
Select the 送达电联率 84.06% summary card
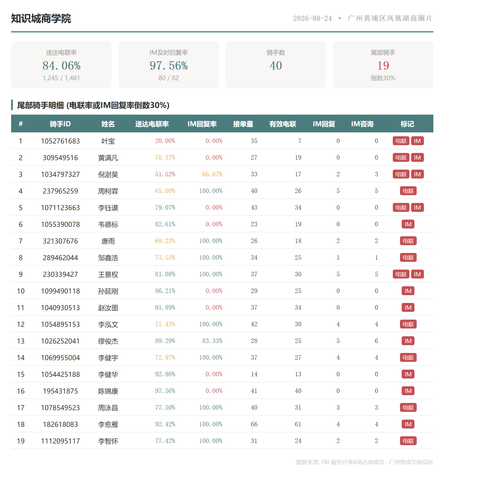(61, 65)
